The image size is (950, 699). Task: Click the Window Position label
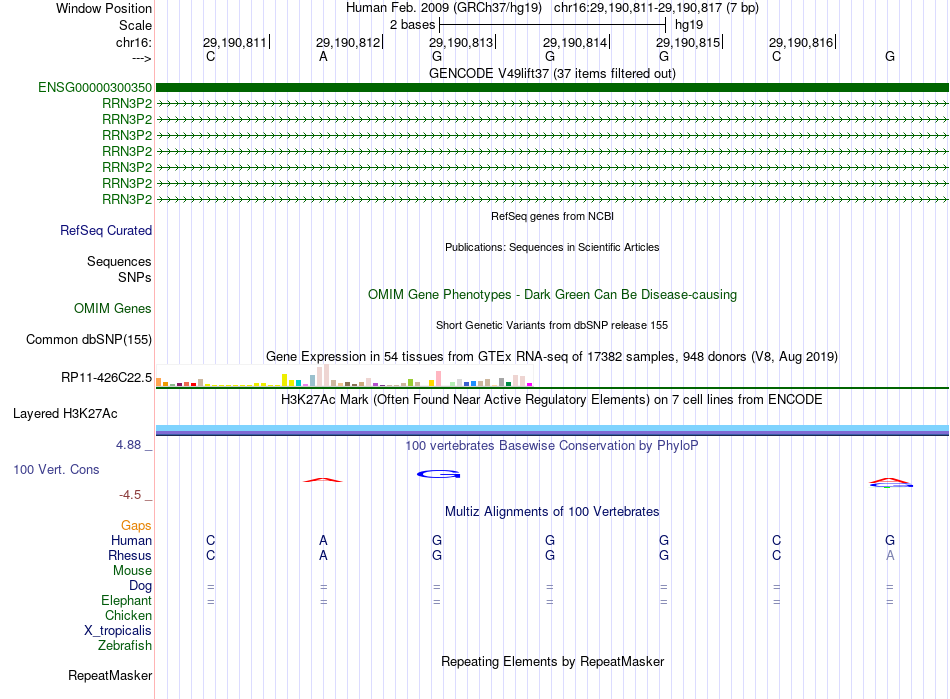click(x=104, y=8)
